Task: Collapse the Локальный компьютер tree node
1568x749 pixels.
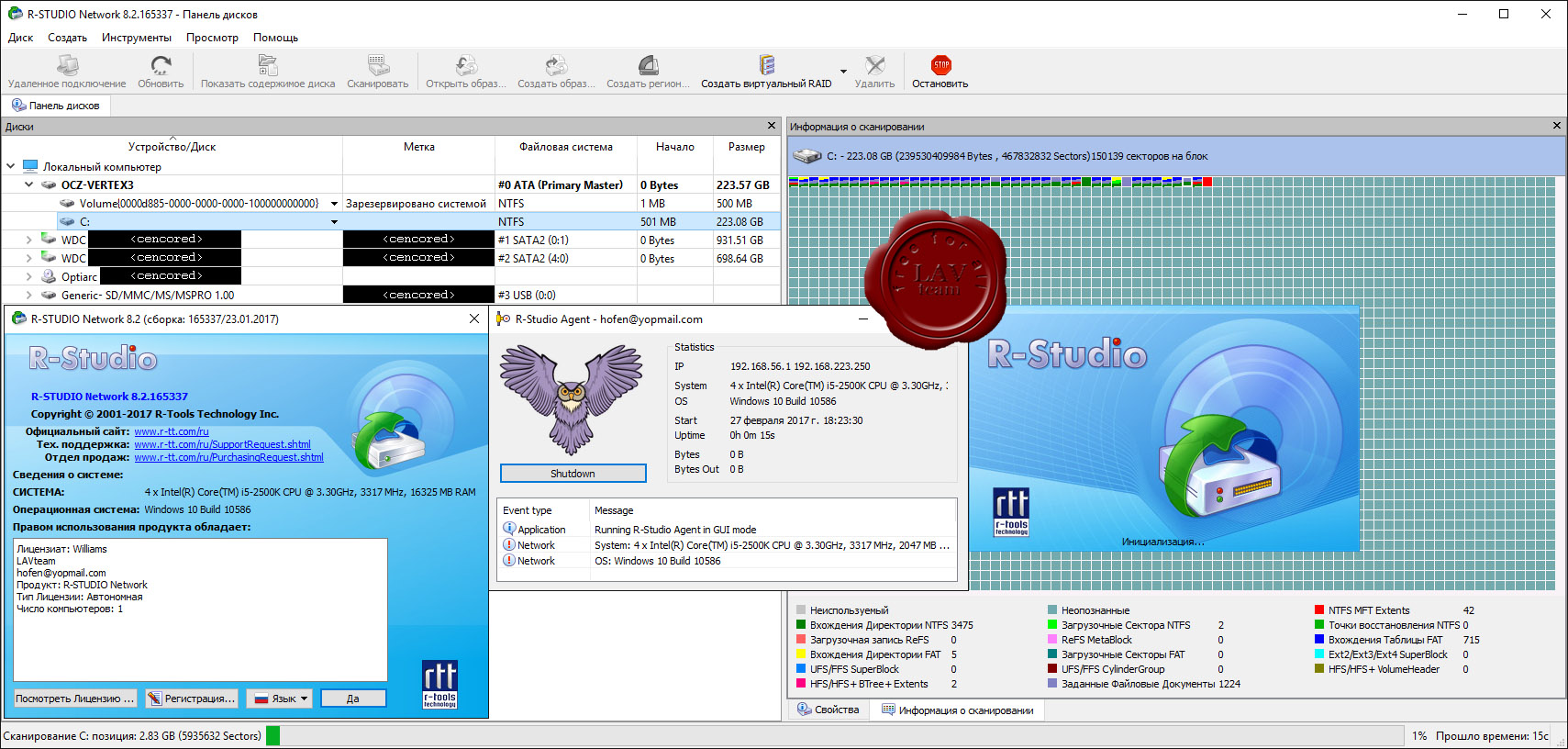Action: click(11, 166)
